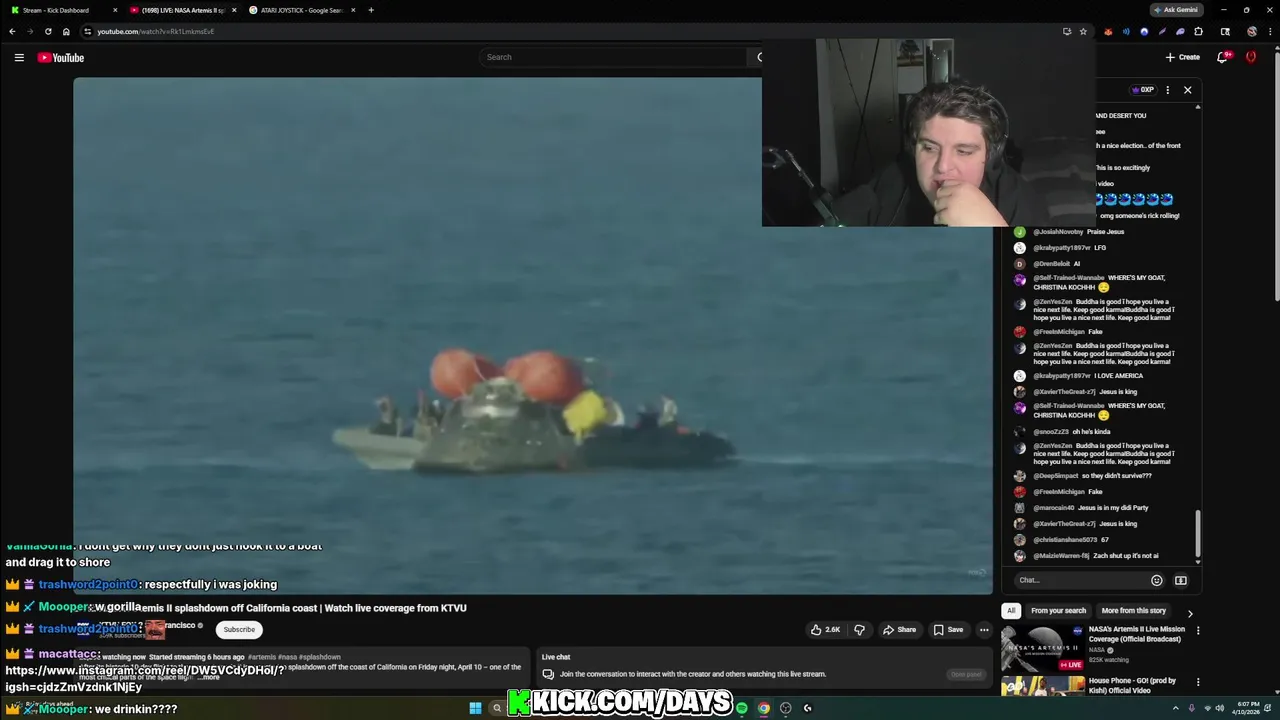This screenshot has height=720, width=1280.
Task: Click the Open panel button for live chat
Action: [x=966, y=674]
